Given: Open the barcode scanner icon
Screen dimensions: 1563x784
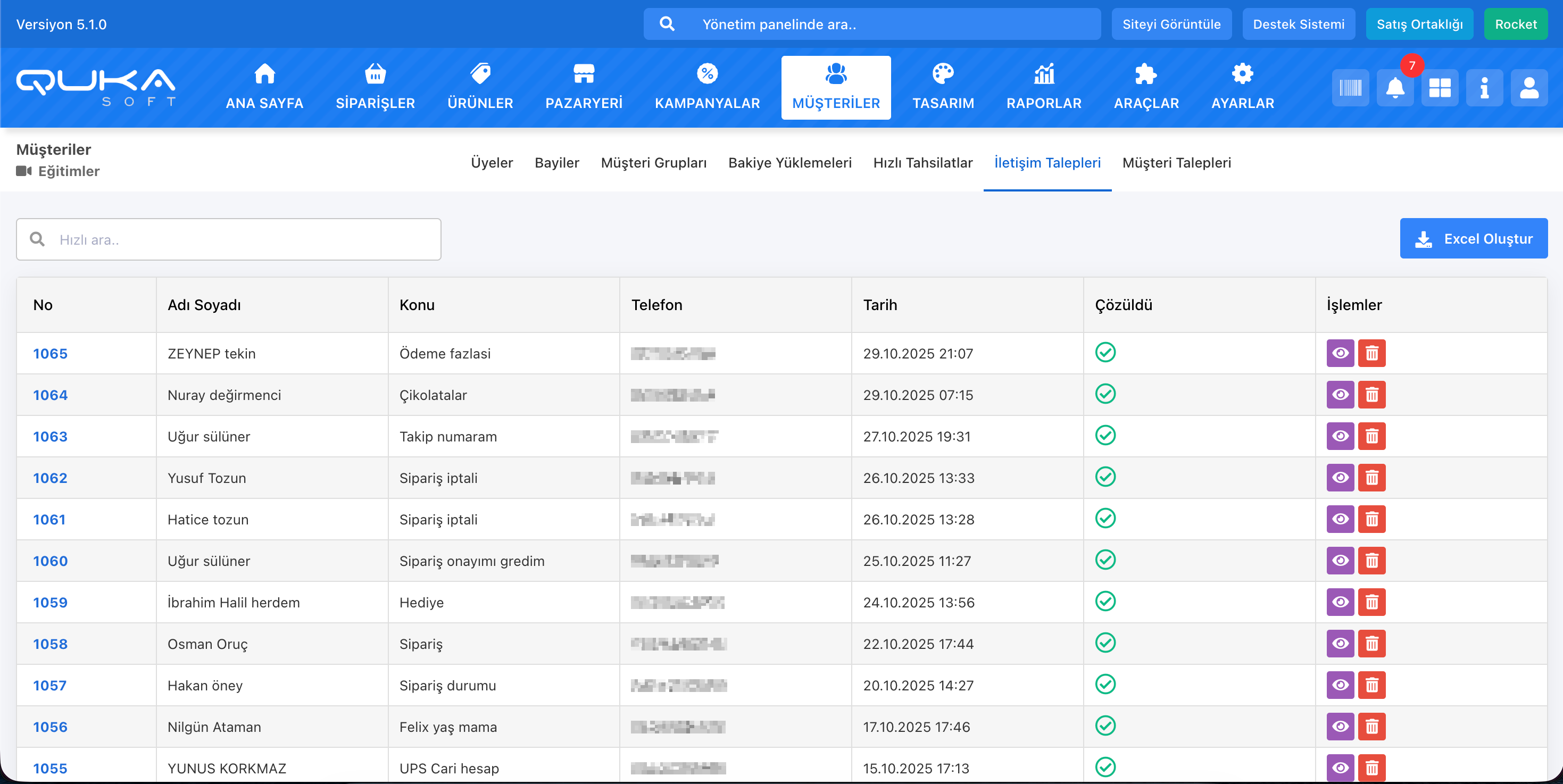Looking at the screenshot, I should pos(1350,88).
